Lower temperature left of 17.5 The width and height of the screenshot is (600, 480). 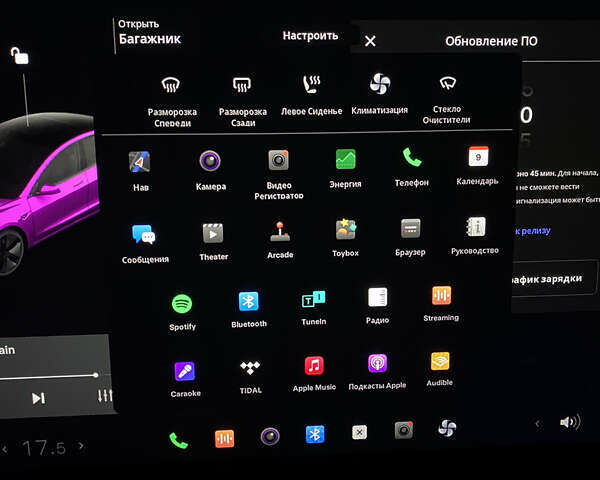click(5, 449)
